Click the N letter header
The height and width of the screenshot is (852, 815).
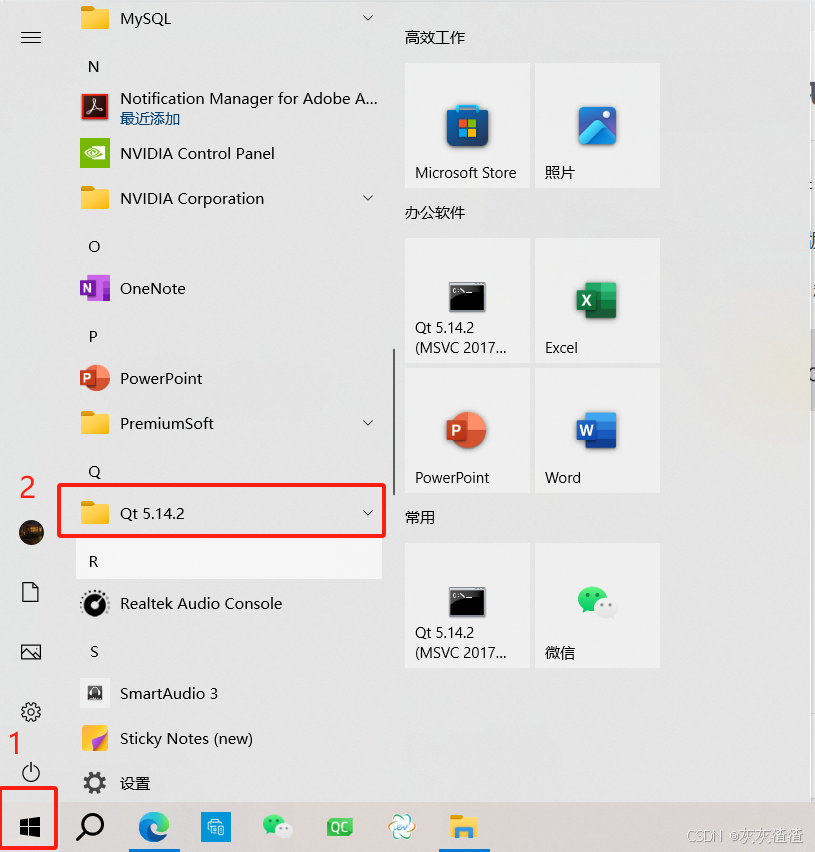point(93,66)
